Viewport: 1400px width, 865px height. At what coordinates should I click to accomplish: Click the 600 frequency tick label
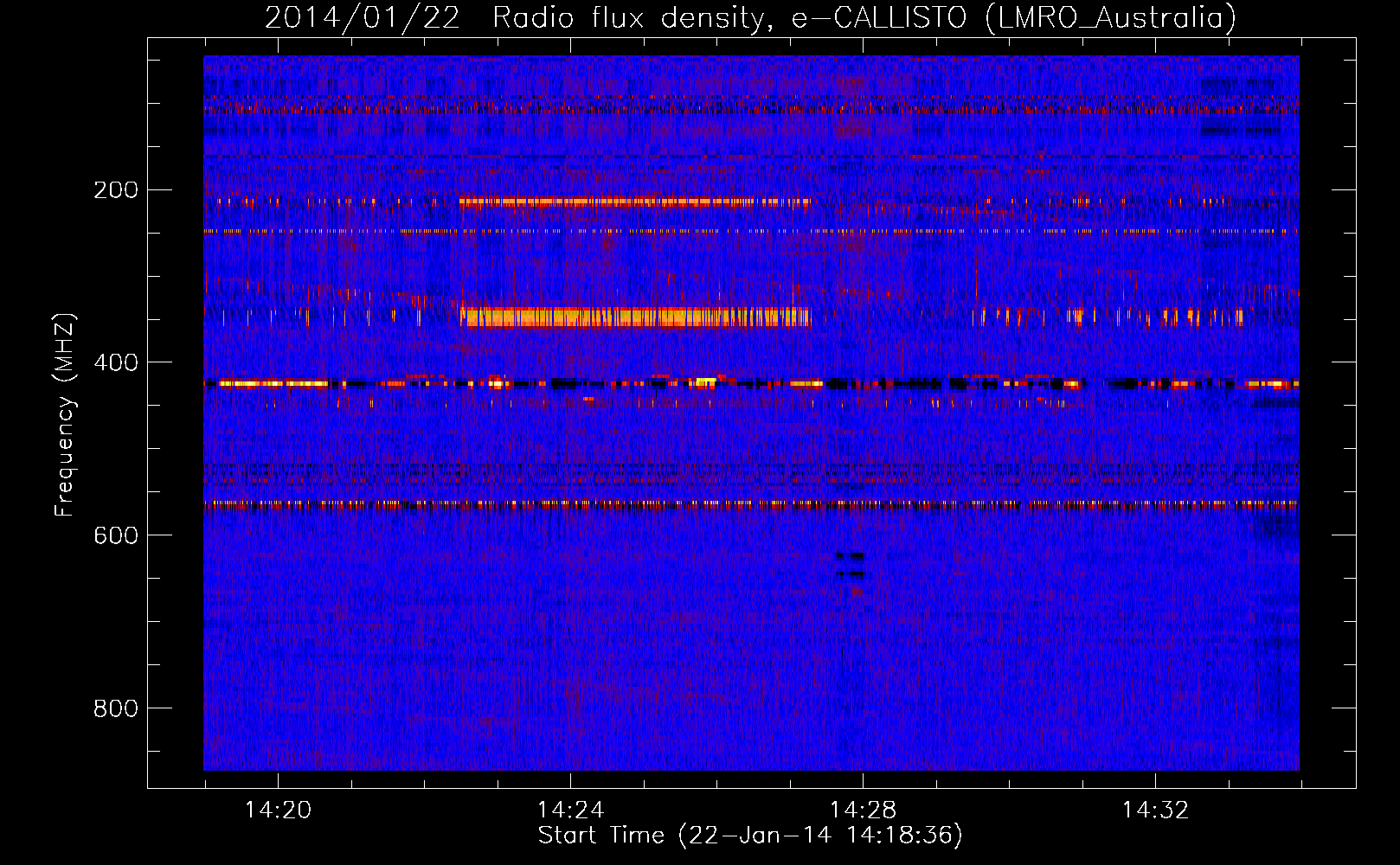point(116,535)
